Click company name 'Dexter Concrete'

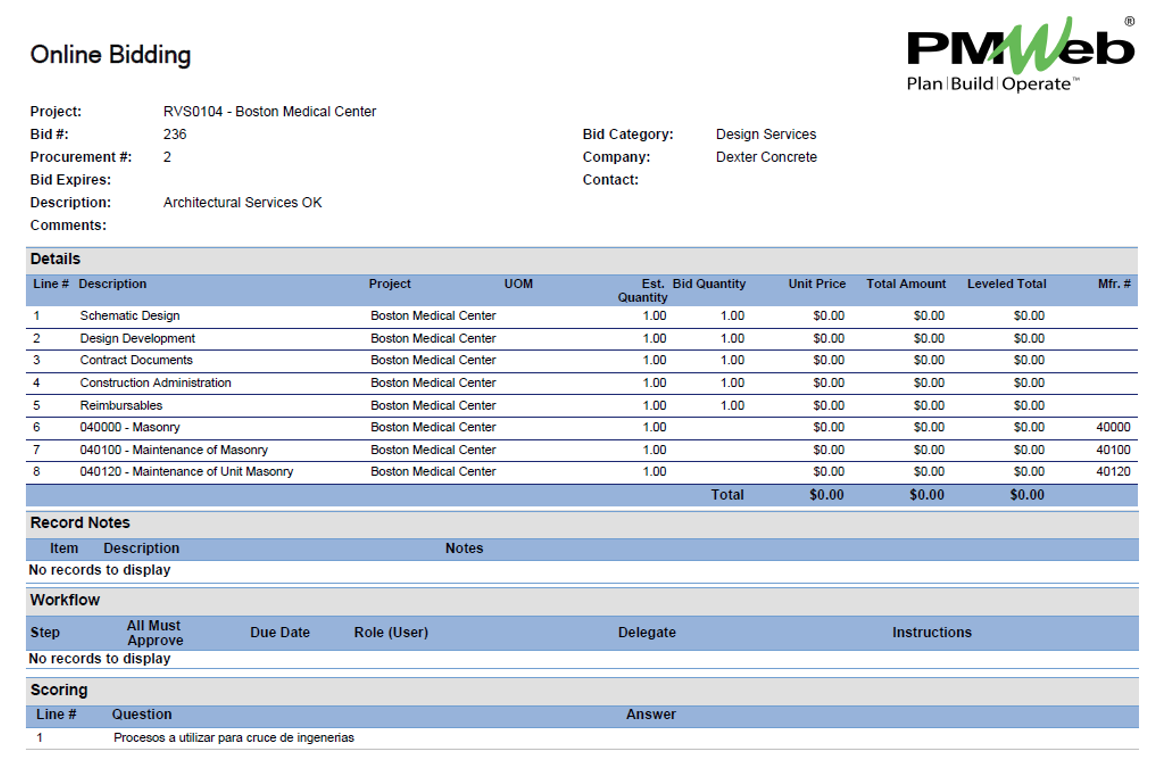click(766, 157)
